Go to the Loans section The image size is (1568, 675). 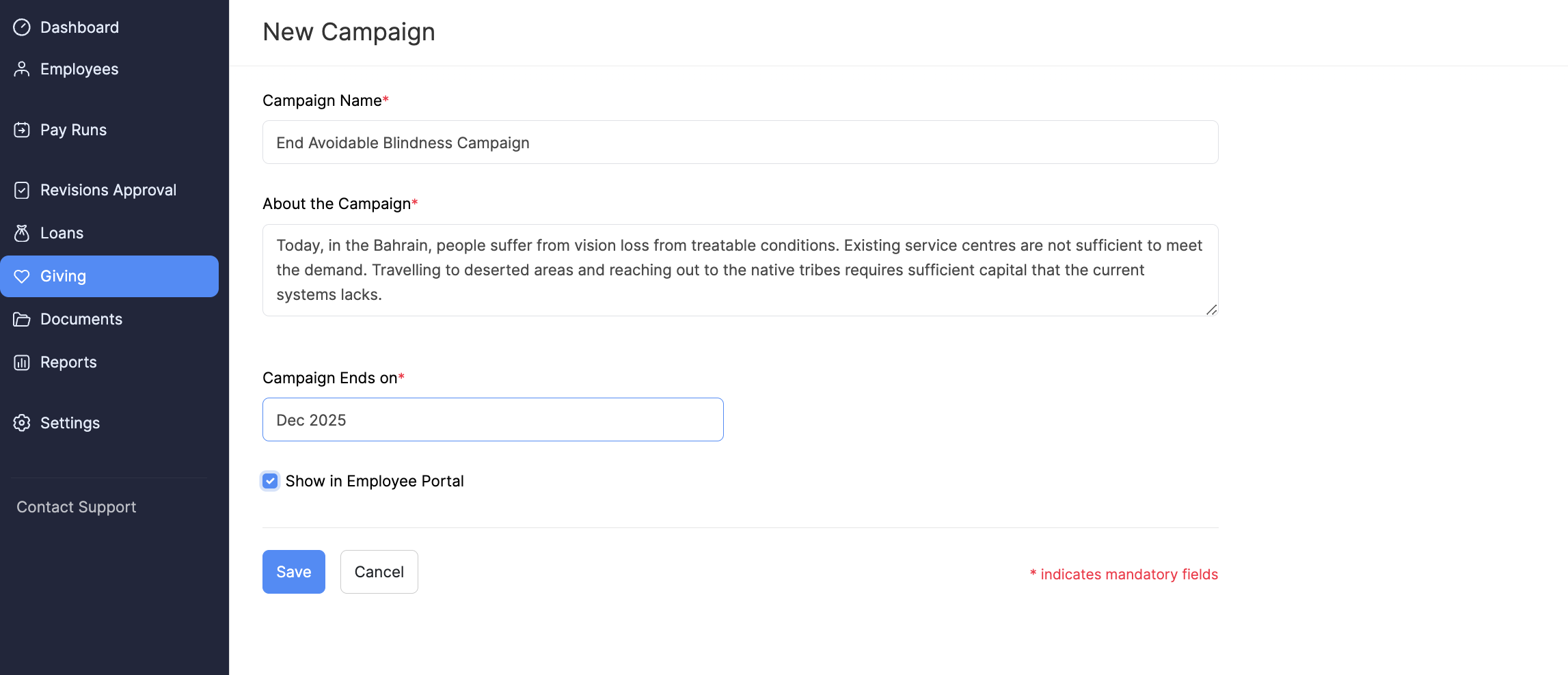(x=62, y=233)
